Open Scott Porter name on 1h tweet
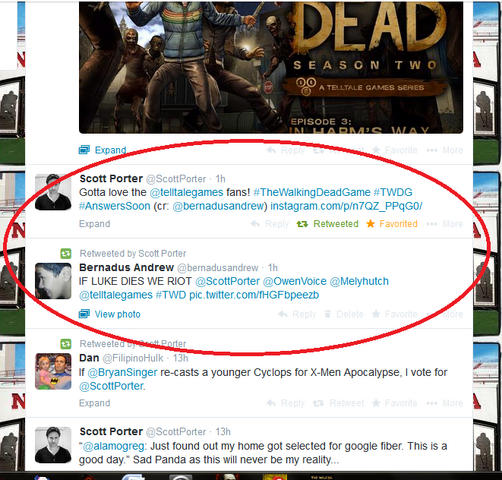This screenshot has height=480, width=502. [x=111, y=179]
